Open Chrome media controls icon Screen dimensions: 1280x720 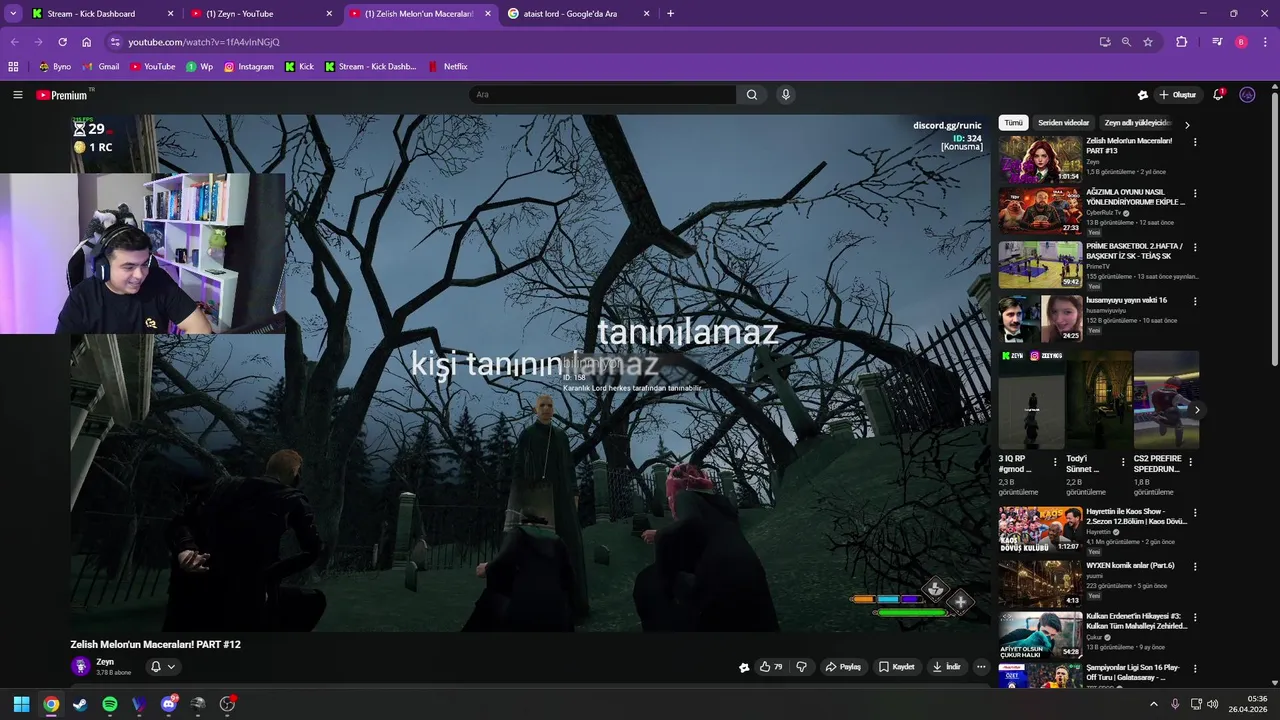tap(1217, 42)
